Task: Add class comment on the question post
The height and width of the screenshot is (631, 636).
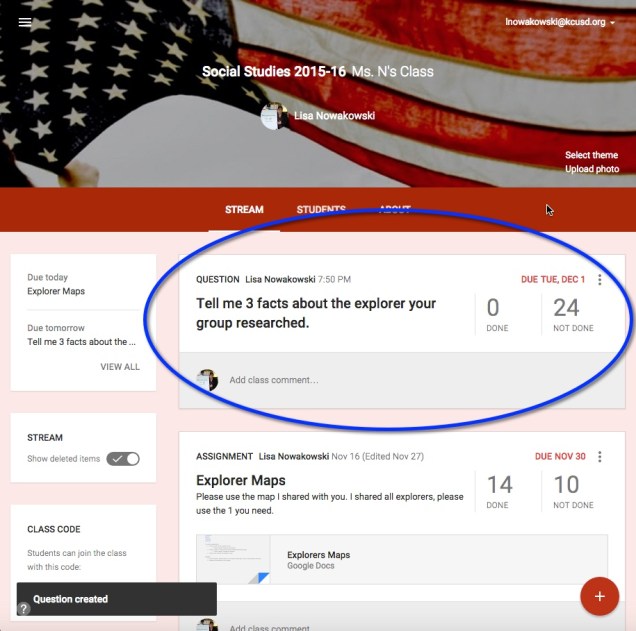Action: point(274,380)
